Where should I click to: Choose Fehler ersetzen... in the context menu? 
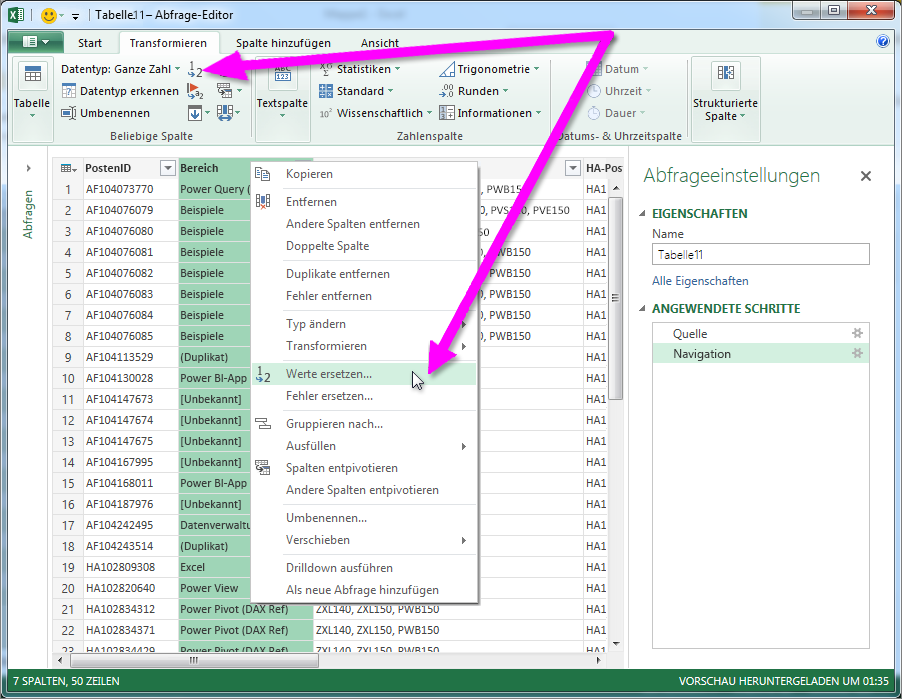[364, 396]
